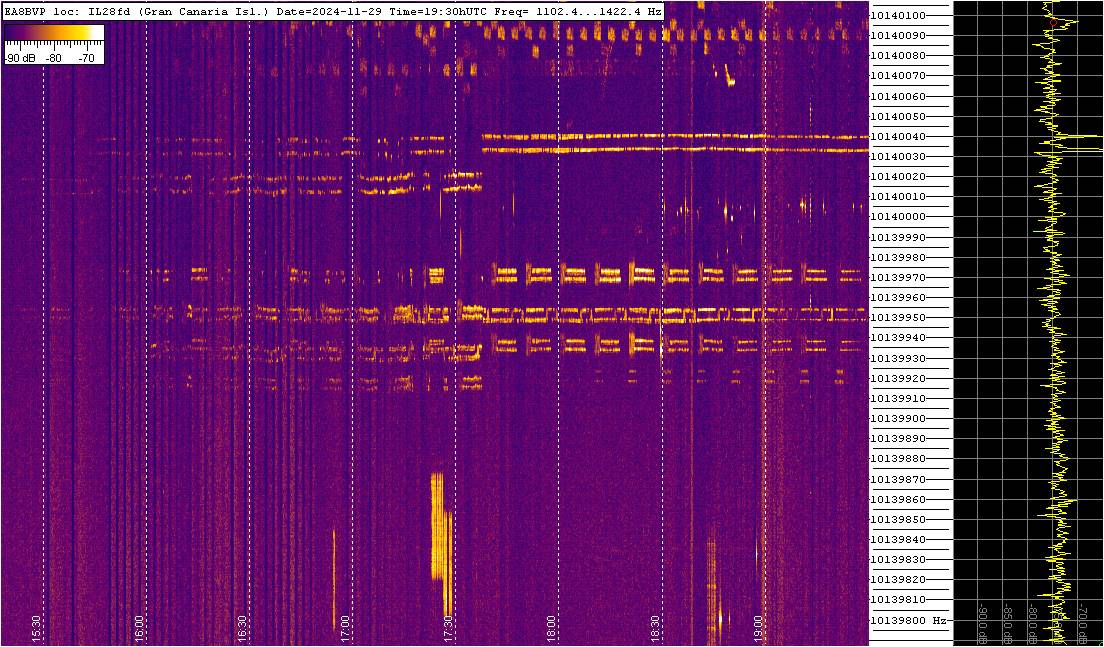Click the '-90.0 dB' spectrum grid label
The image size is (1104, 647).
pyautogui.click(x=984, y=623)
